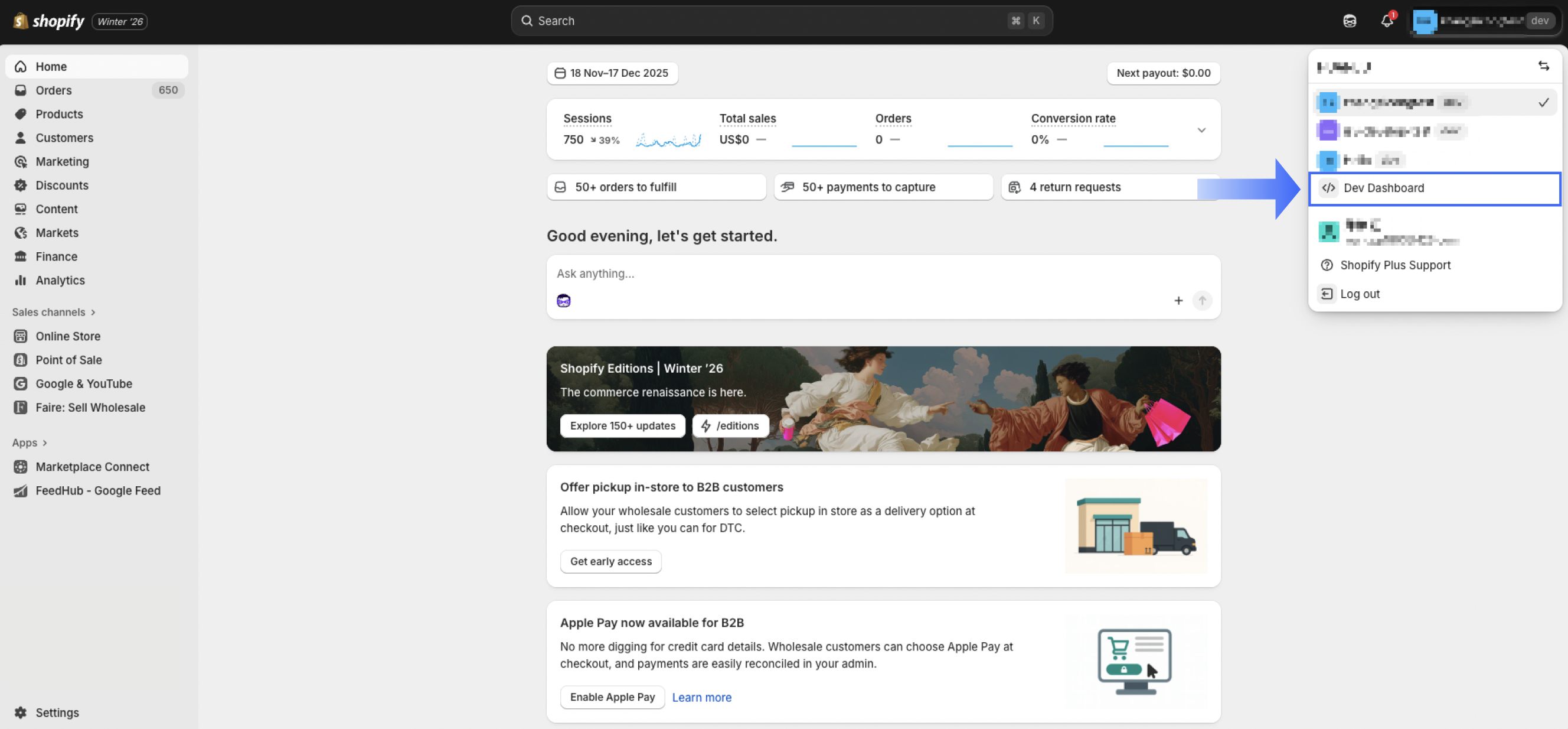Choose Log out from account menu

(x=1359, y=294)
